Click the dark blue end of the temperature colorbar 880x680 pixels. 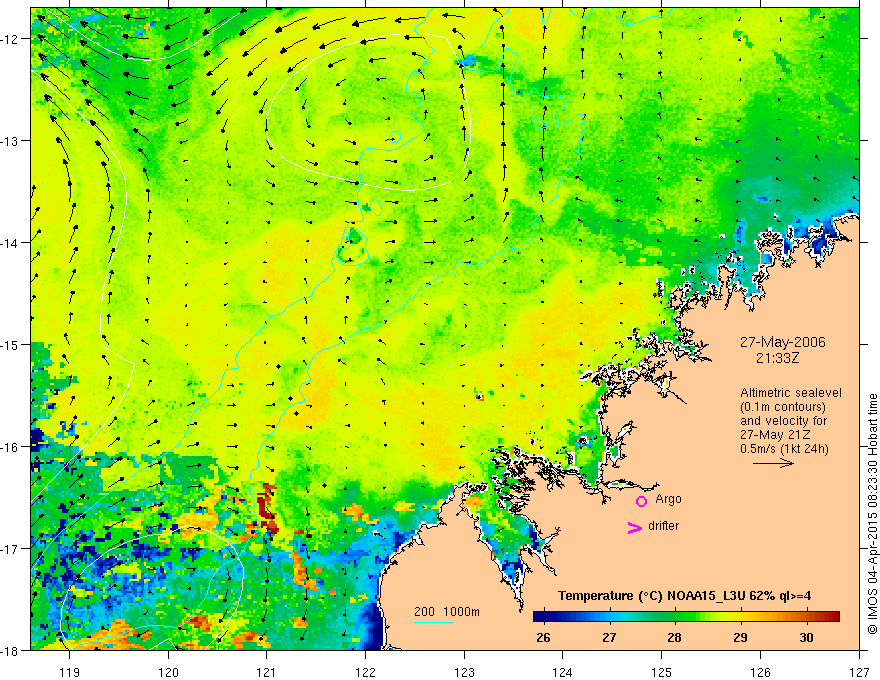click(x=542, y=617)
